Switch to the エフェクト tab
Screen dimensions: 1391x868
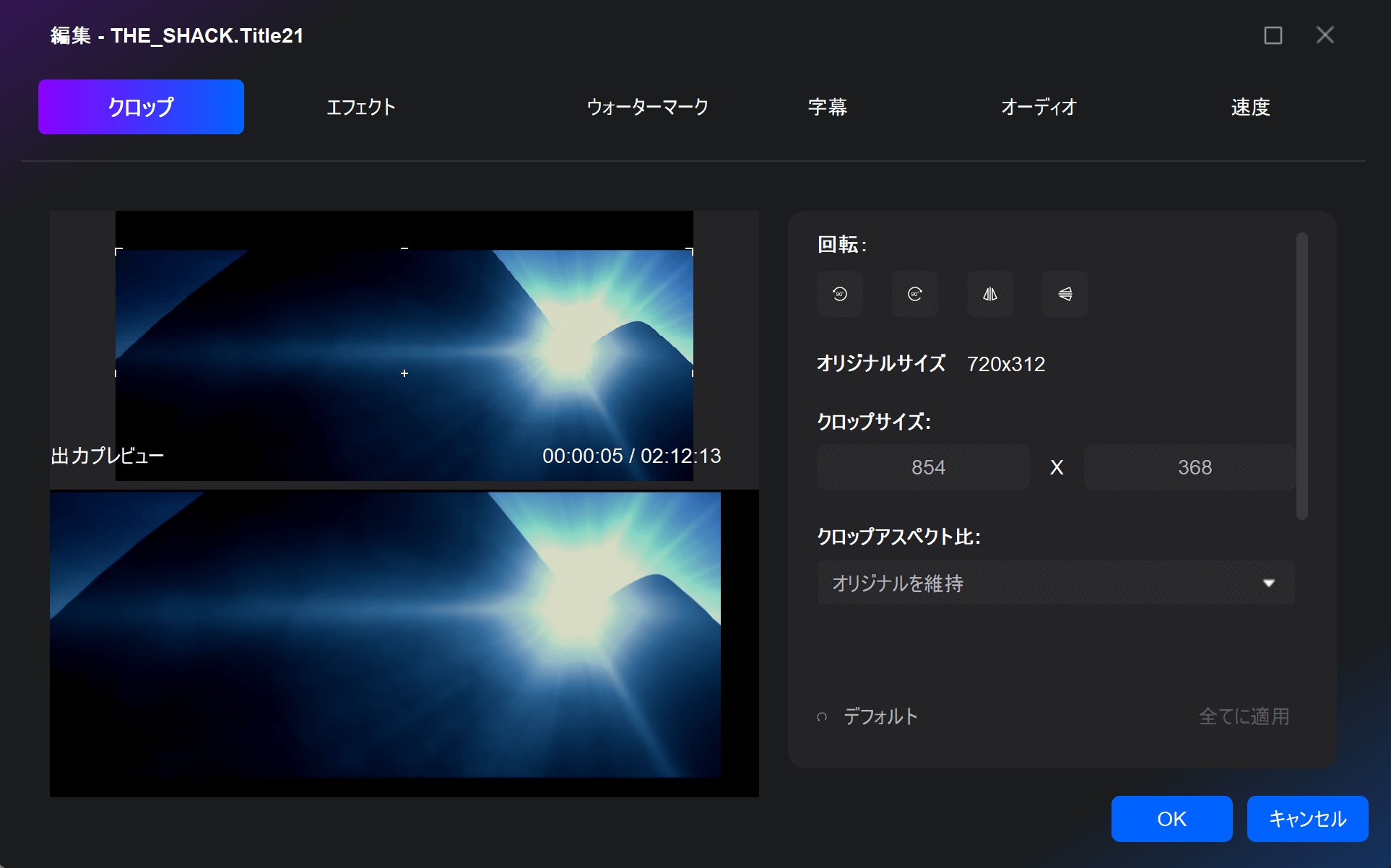click(360, 107)
